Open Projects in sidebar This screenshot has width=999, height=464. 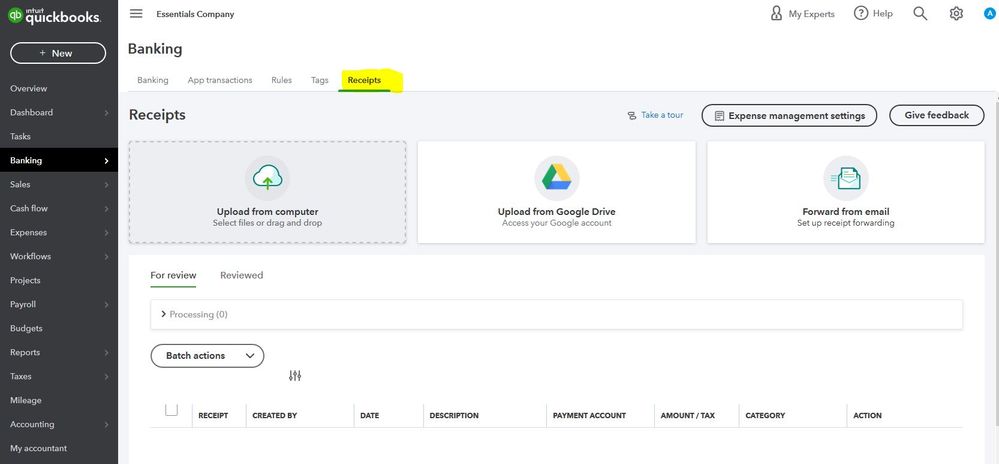point(25,280)
